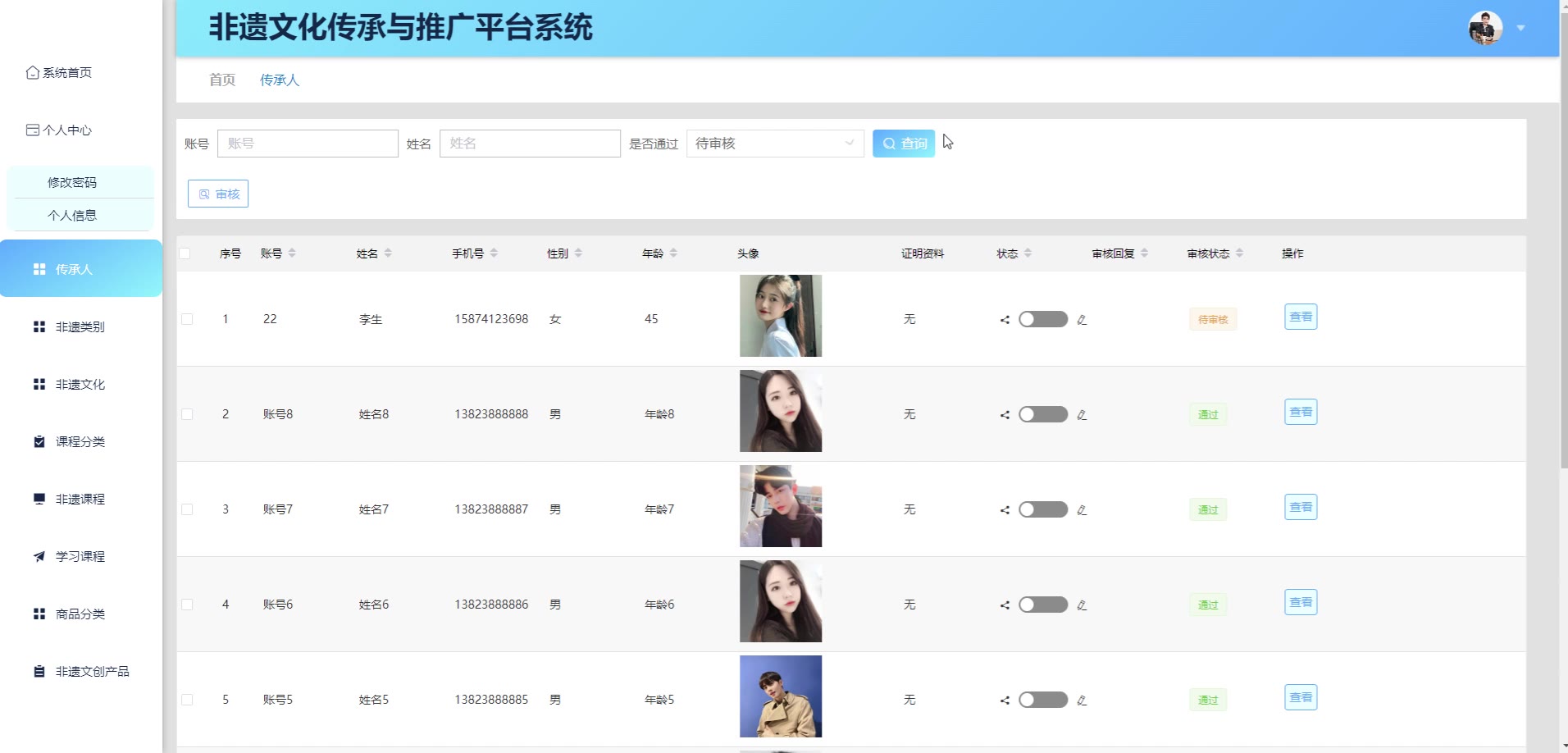Open 个人信息 submenu item

pos(72,215)
